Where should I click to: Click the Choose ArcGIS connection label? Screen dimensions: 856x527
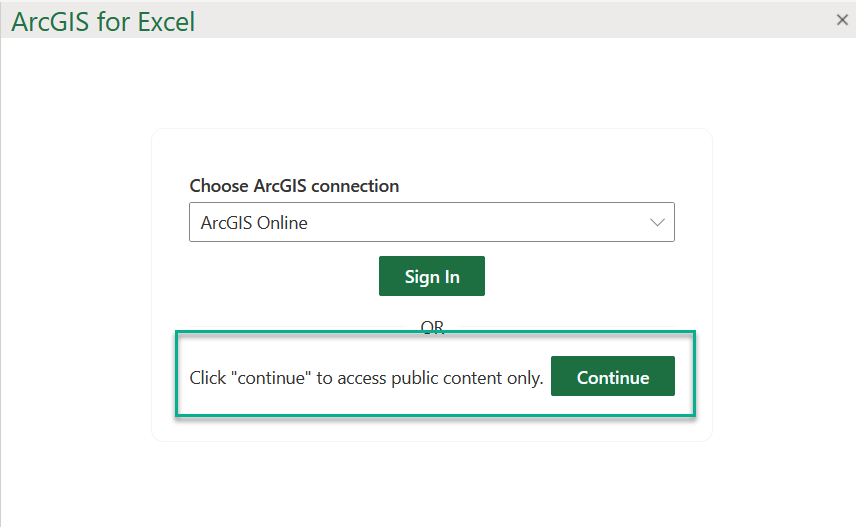coord(294,186)
